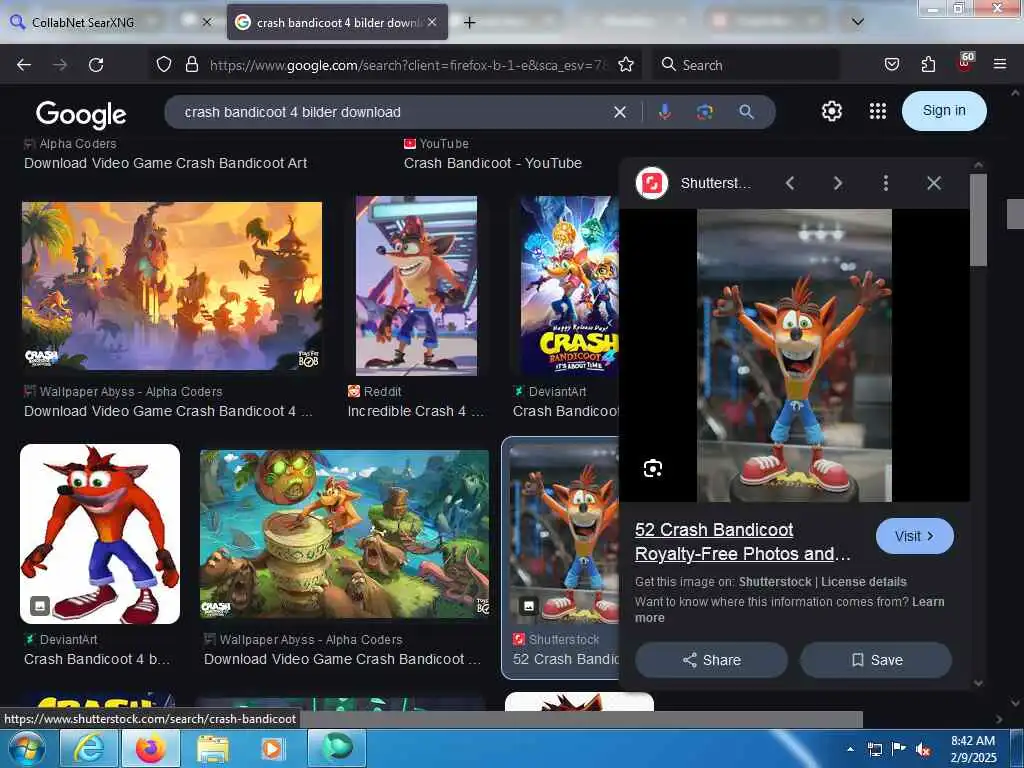Open the Shutterstock source link in description
Viewport: 1024px width, 768px height.
775,582
